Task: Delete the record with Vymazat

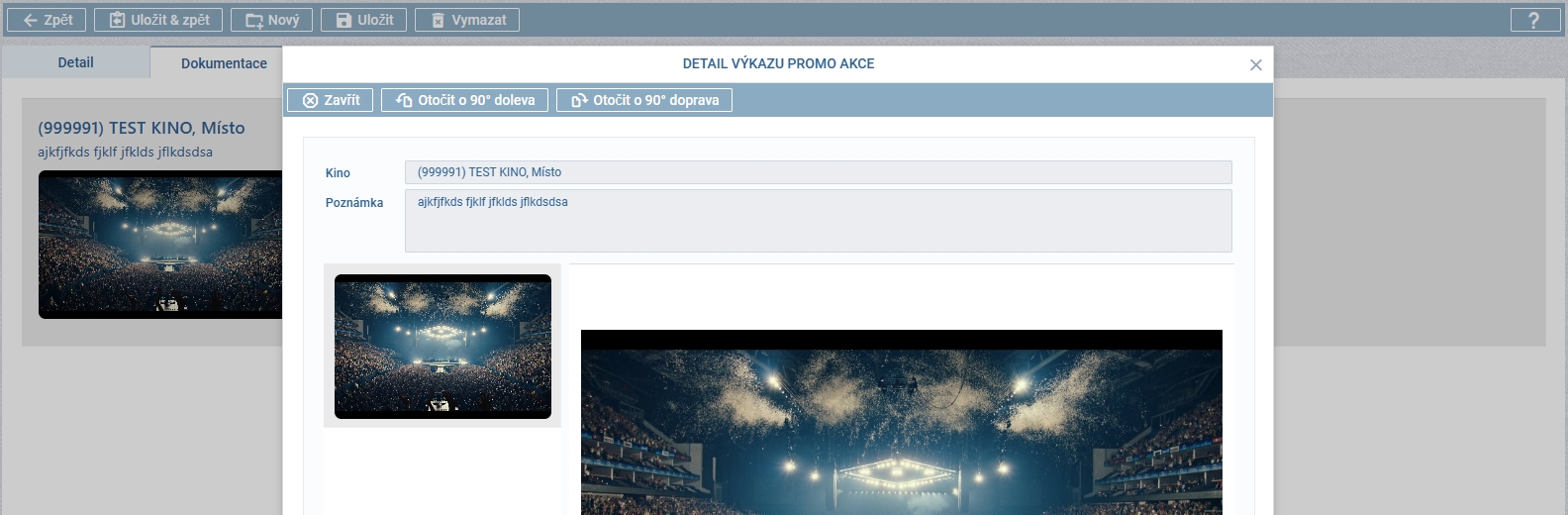Action: [x=466, y=20]
